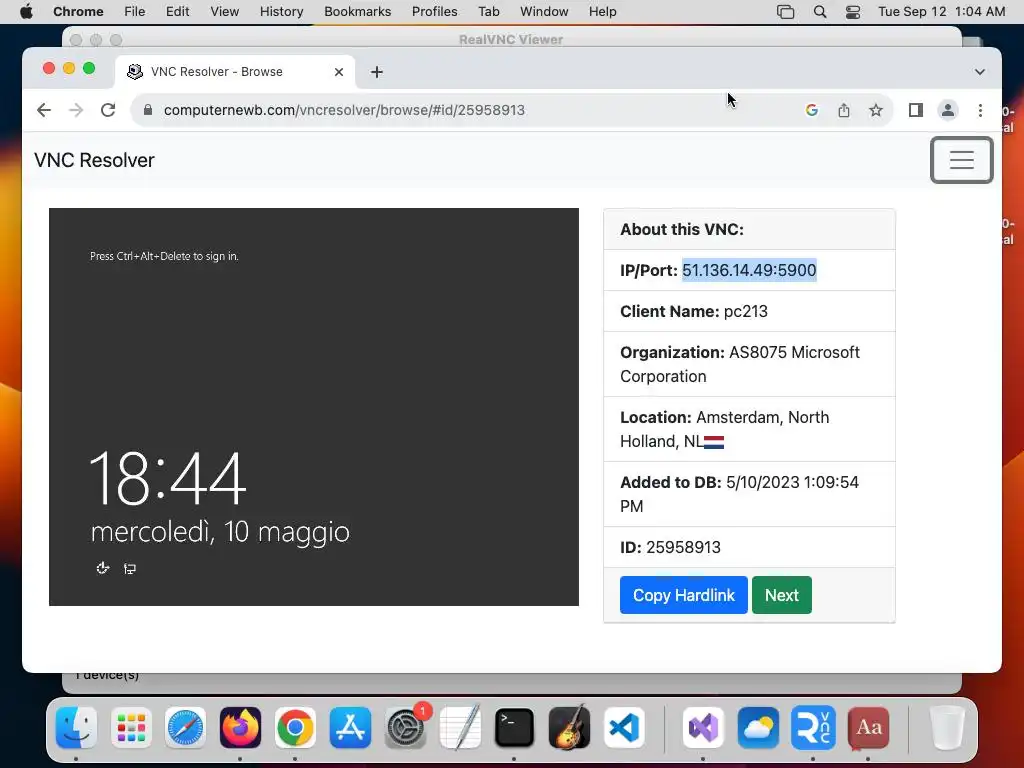The height and width of the screenshot is (768, 1024).
Task: Open the Profiles menu
Action: click(434, 12)
